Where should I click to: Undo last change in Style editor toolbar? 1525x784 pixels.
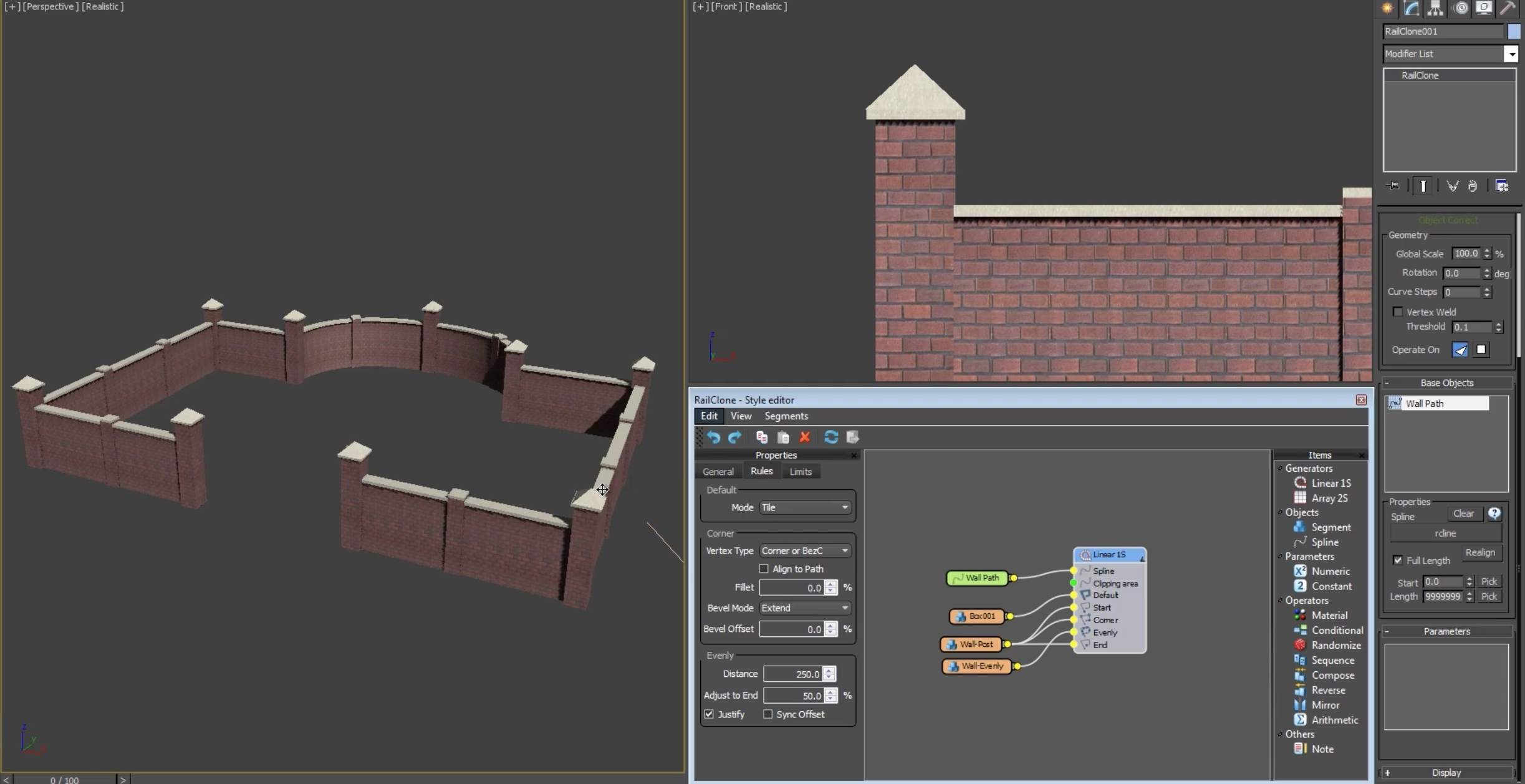tap(713, 437)
